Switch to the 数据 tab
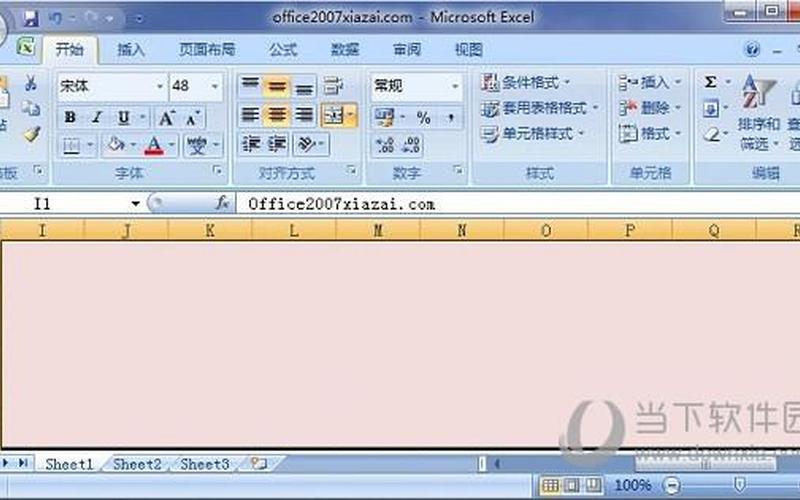800x500 pixels. click(x=345, y=49)
